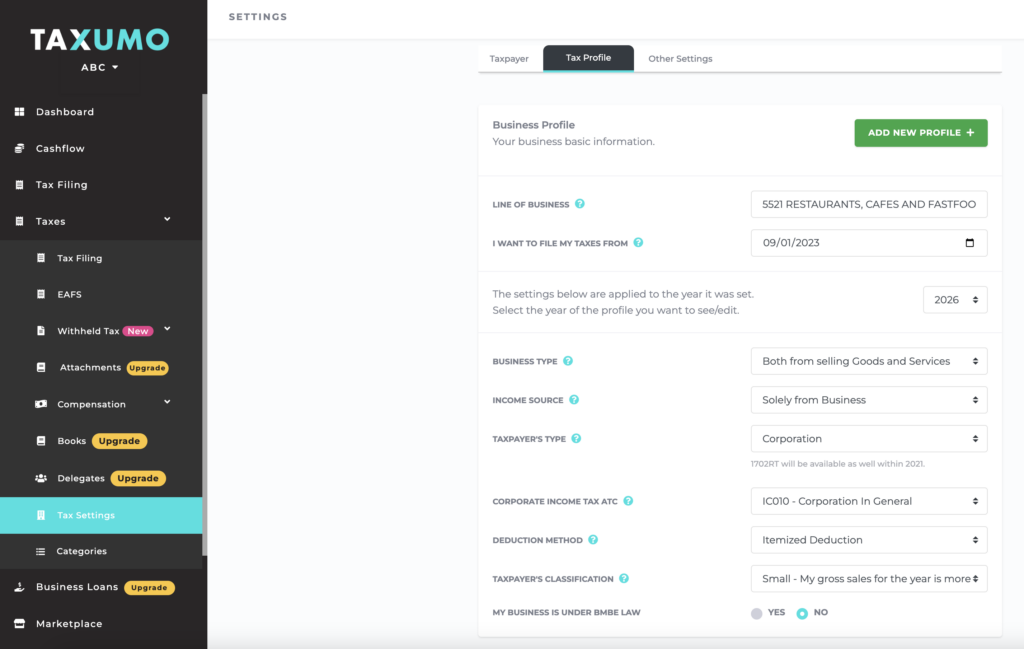Open calendar picker icon in date field
Image resolution: width=1024 pixels, height=649 pixels.
point(969,243)
